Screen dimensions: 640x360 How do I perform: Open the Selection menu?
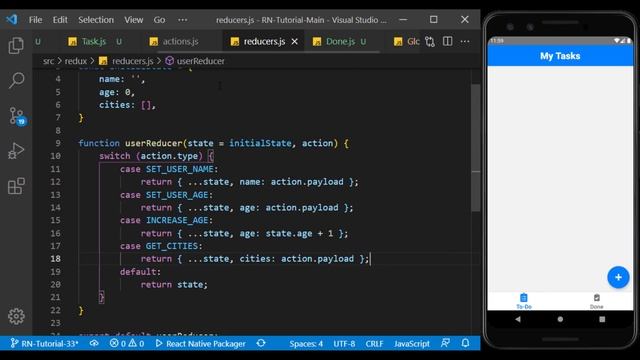(x=96, y=20)
